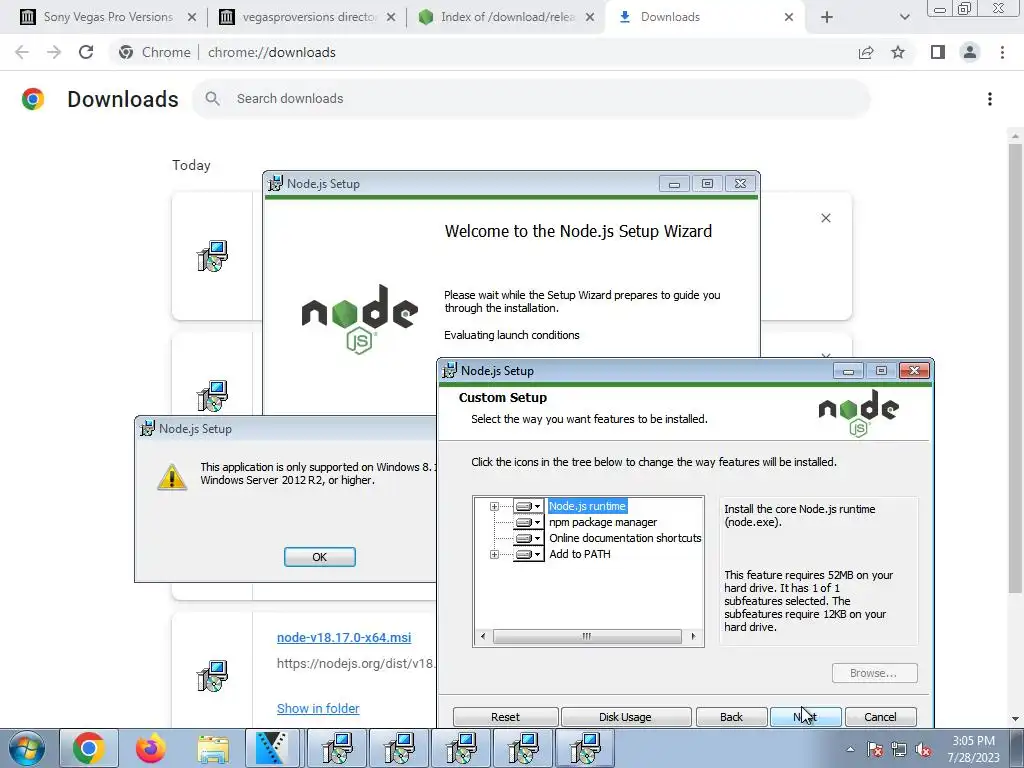
Task: Click the Action Center flag tray icon
Action: (x=875, y=749)
